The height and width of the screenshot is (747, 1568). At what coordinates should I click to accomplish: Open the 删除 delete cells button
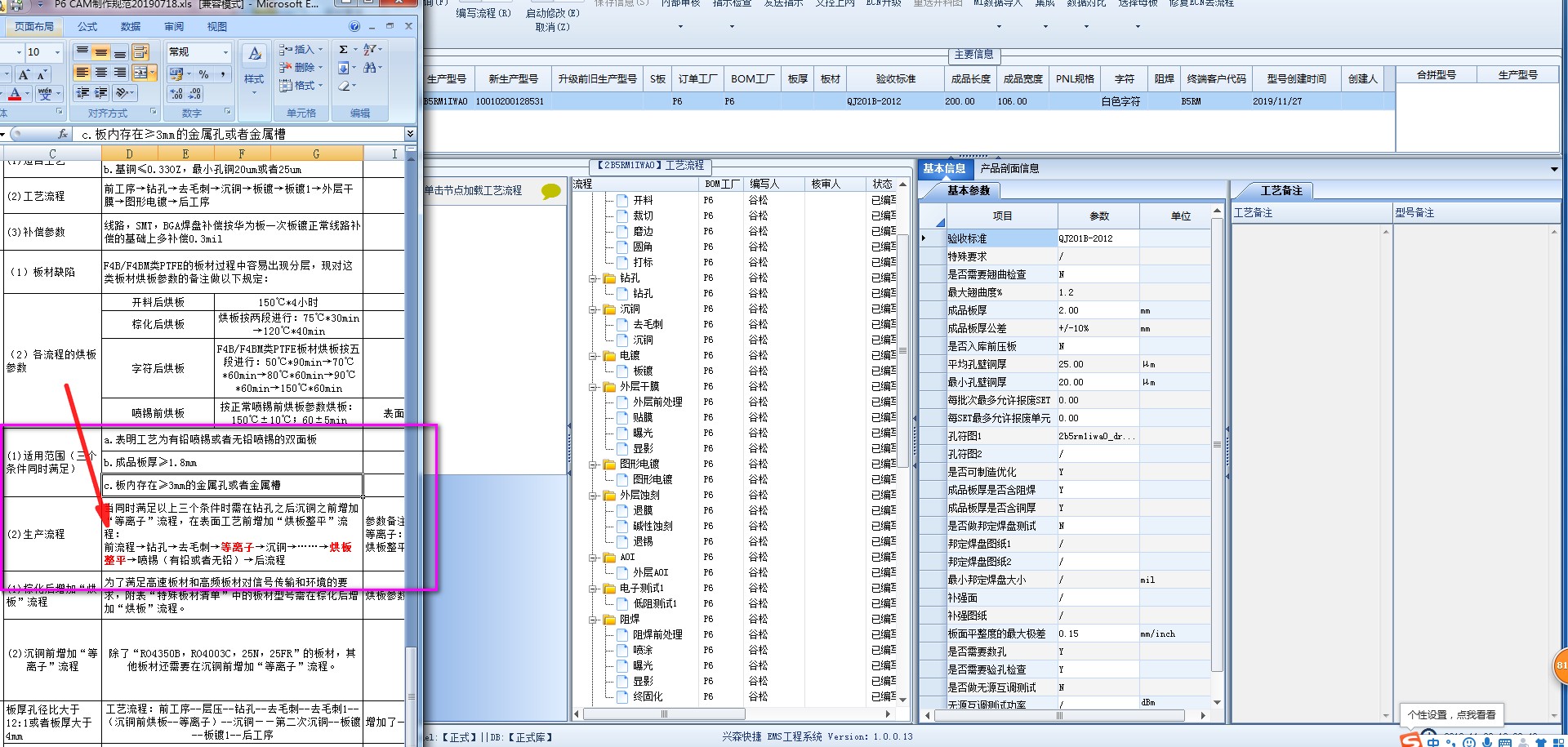coord(301,68)
